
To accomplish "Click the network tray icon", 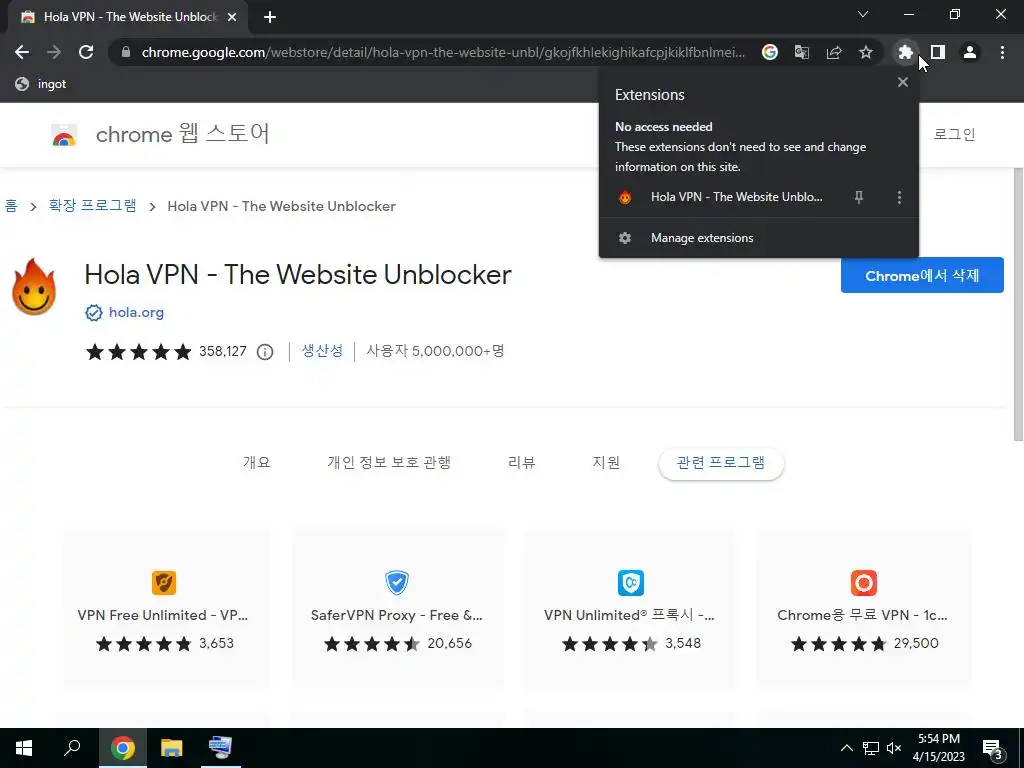I will tap(871, 748).
